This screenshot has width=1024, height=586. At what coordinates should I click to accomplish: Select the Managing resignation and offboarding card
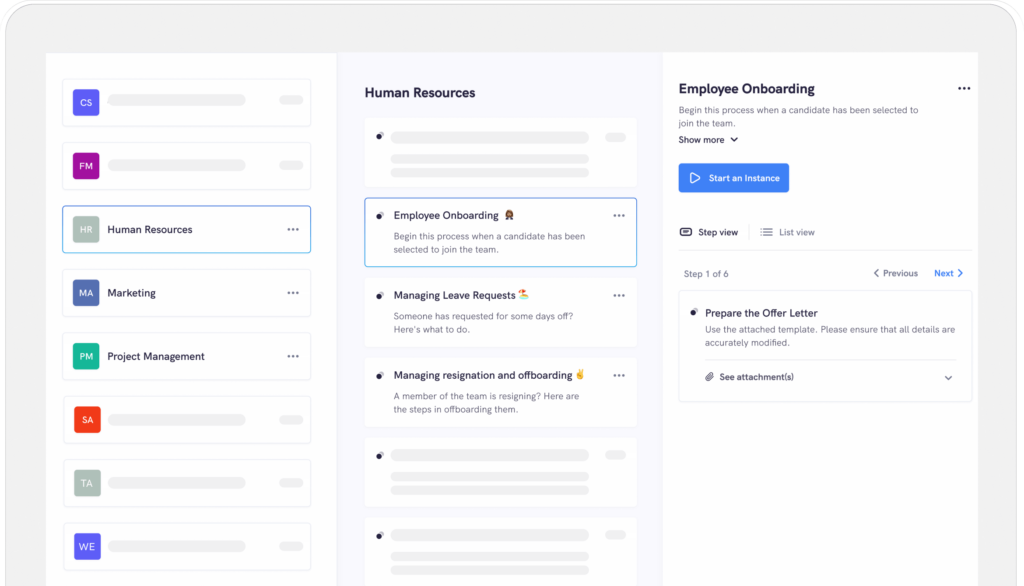pyautogui.click(x=500, y=392)
